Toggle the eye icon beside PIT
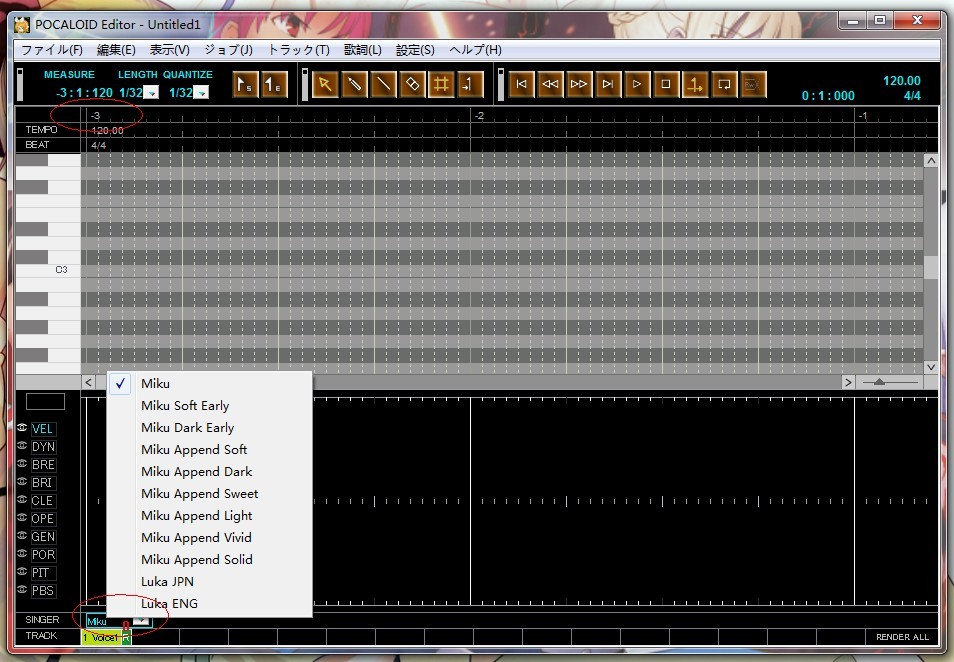 [22, 572]
